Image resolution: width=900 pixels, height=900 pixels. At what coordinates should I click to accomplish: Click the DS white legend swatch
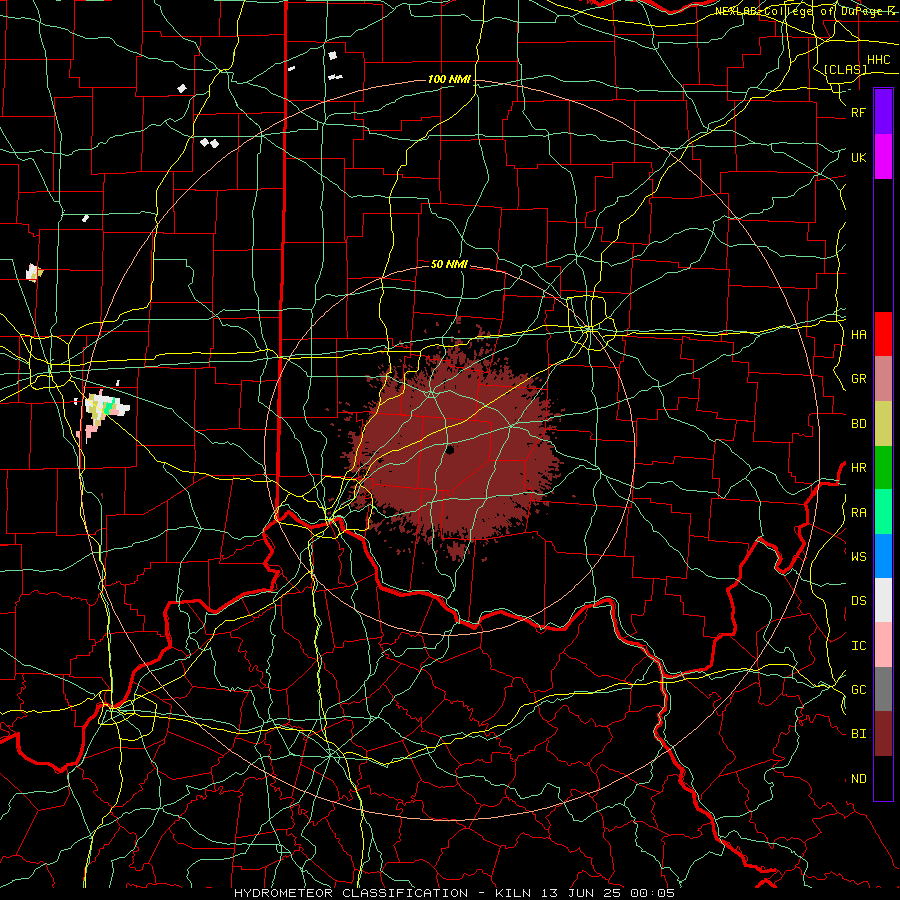point(883,600)
